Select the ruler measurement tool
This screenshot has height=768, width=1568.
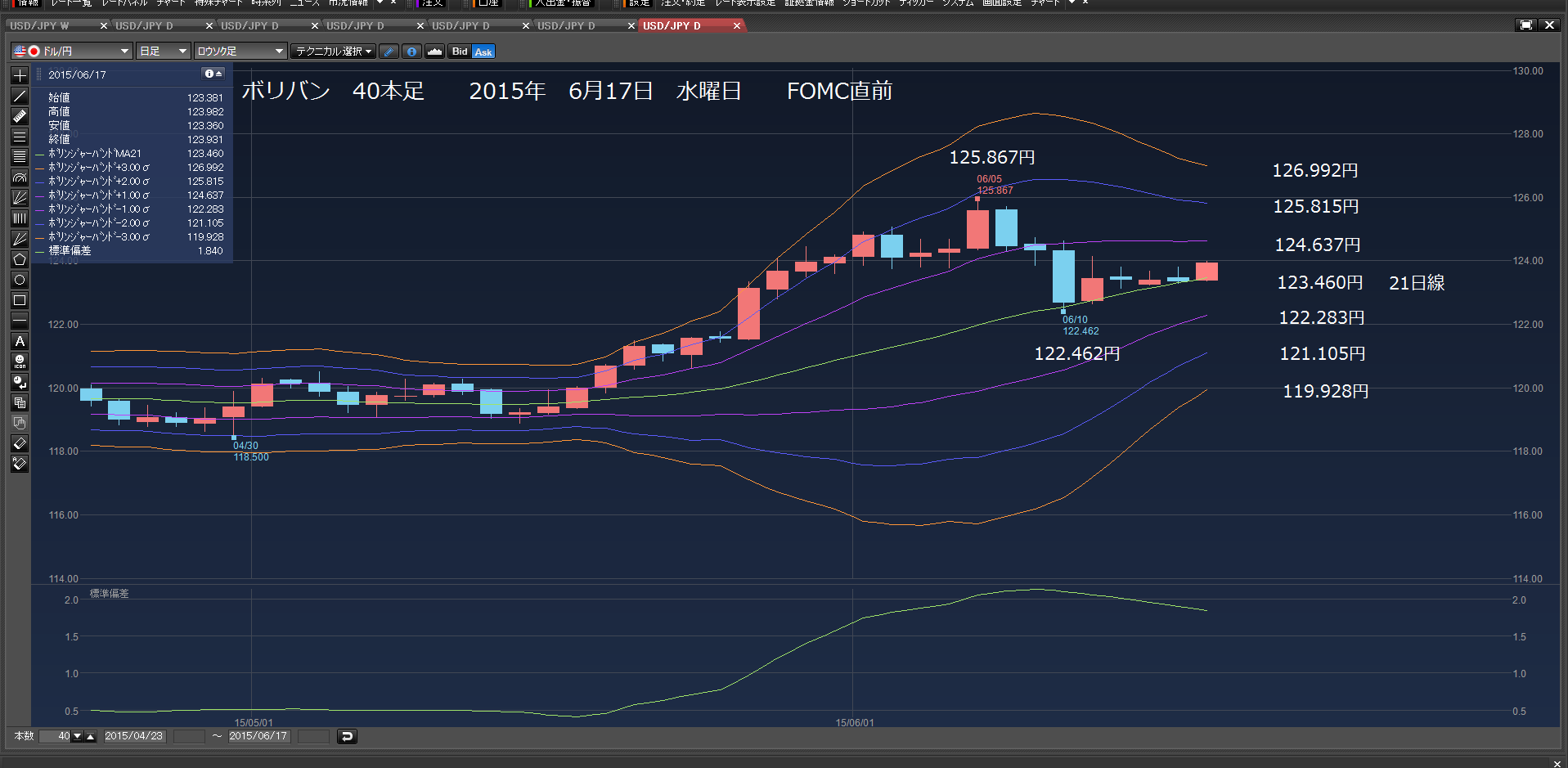[x=20, y=116]
